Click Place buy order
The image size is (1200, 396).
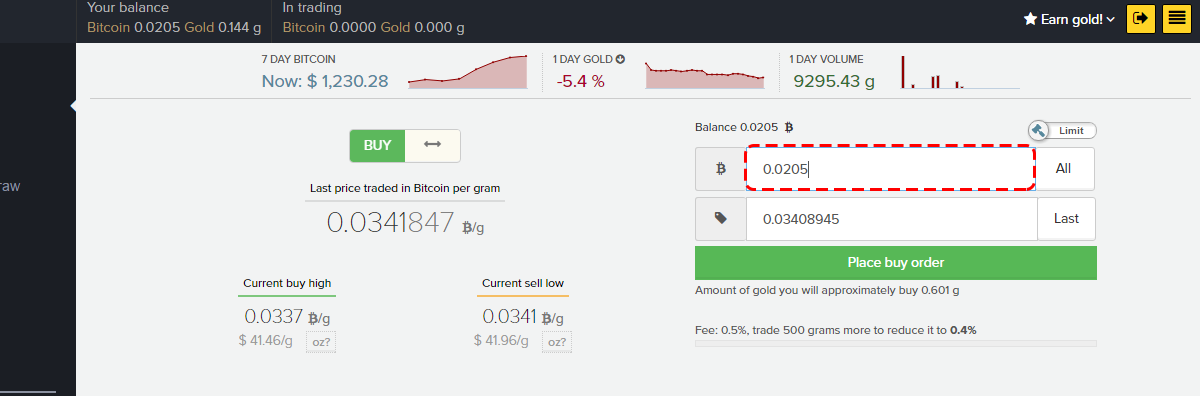click(896, 263)
